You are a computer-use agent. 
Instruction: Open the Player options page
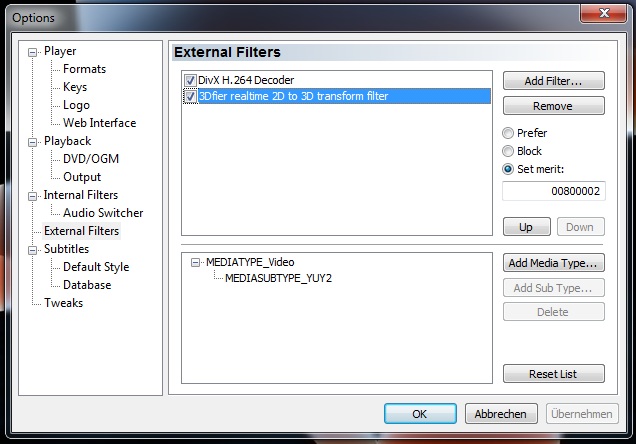[60, 51]
